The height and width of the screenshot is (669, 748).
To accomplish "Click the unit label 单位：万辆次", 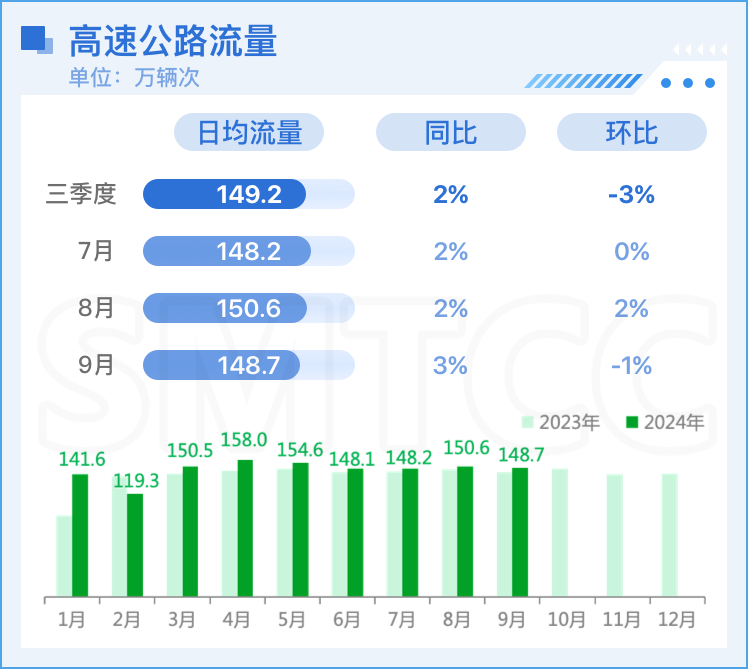I will (x=134, y=77).
